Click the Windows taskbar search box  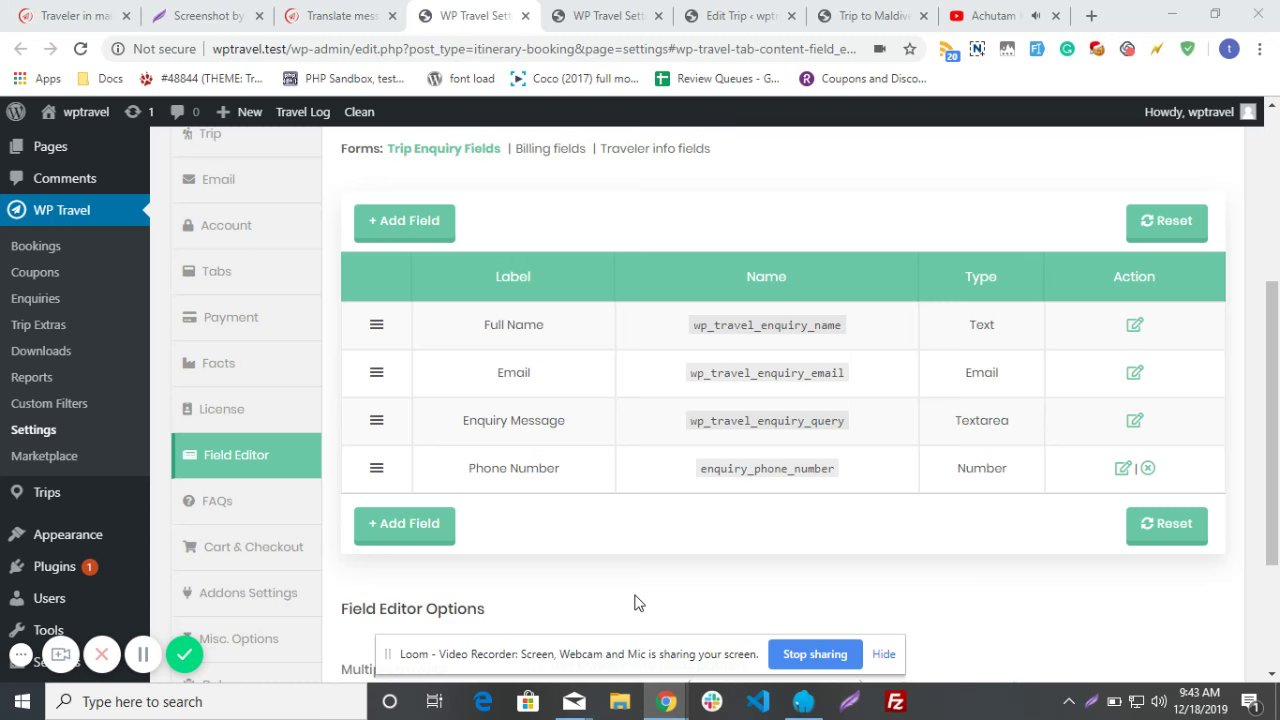207,701
